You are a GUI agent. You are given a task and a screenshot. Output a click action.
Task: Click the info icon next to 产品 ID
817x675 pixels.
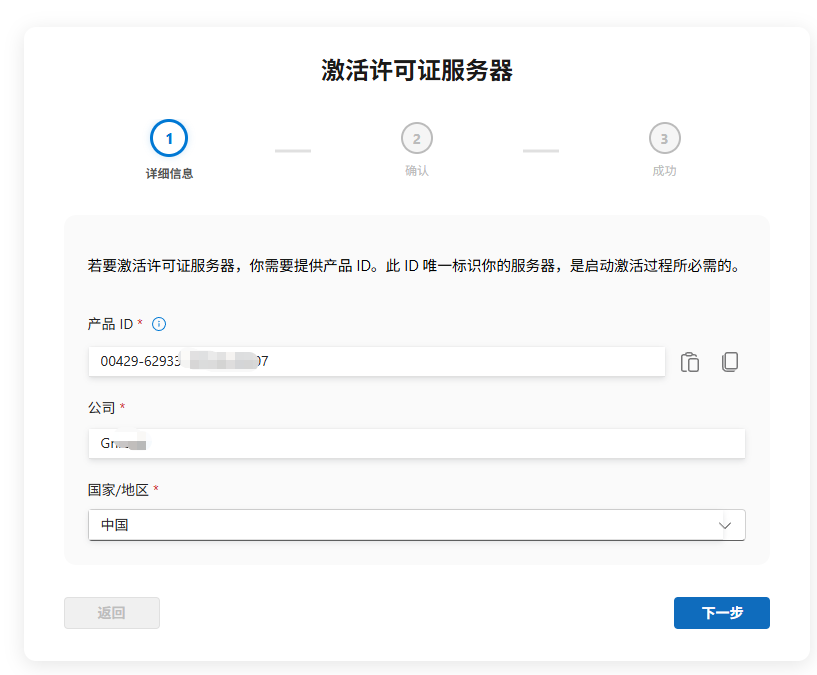[159, 324]
